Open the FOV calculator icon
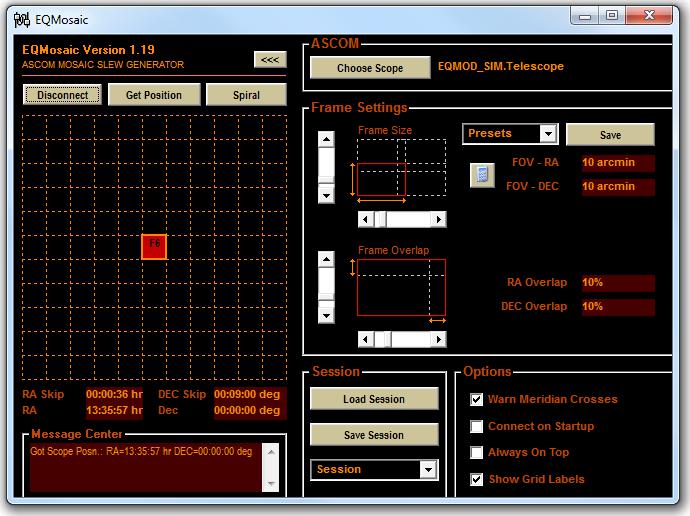The image size is (690, 516). (482, 175)
